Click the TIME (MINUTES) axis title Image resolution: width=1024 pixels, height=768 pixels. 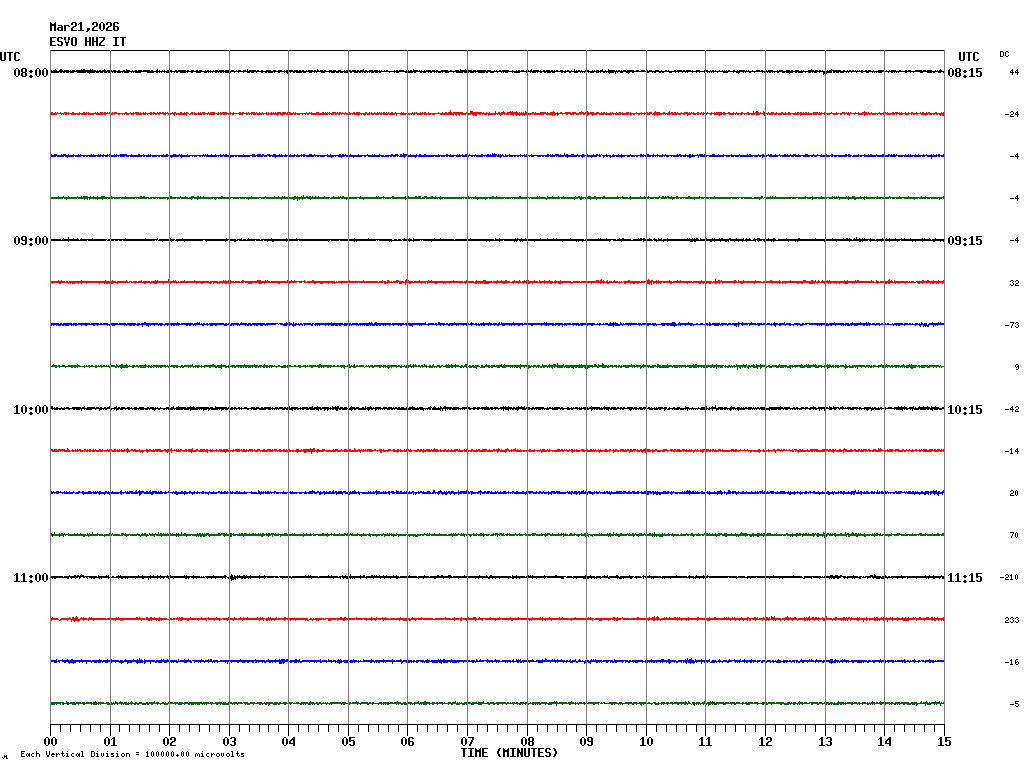coord(509,753)
